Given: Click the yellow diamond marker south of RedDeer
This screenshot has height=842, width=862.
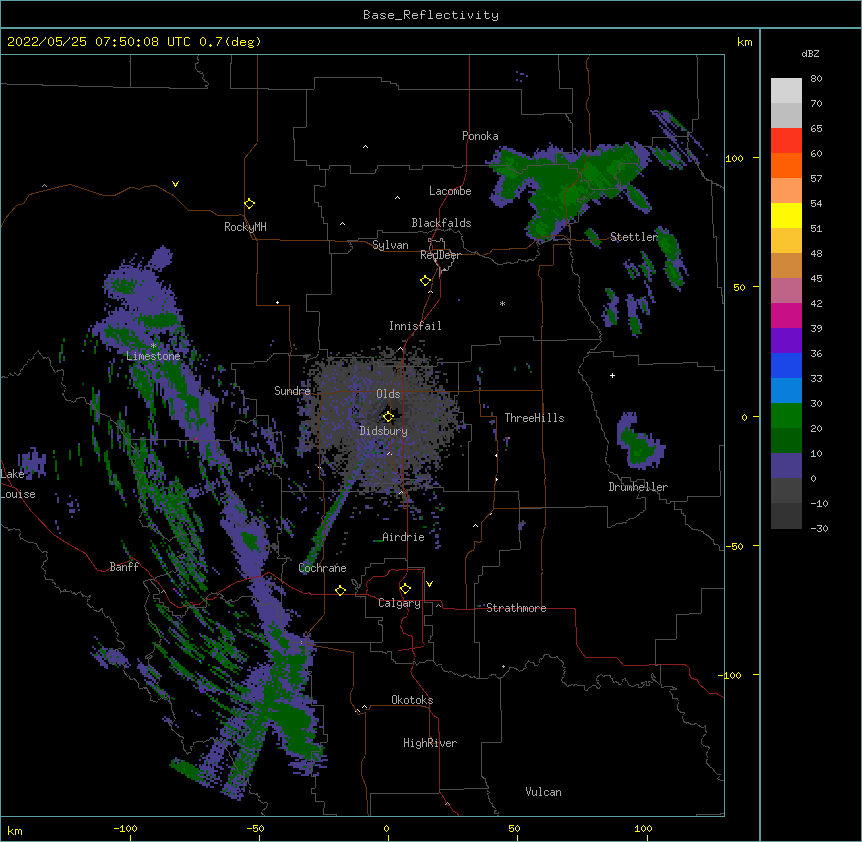Looking at the screenshot, I should [x=426, y=281].
